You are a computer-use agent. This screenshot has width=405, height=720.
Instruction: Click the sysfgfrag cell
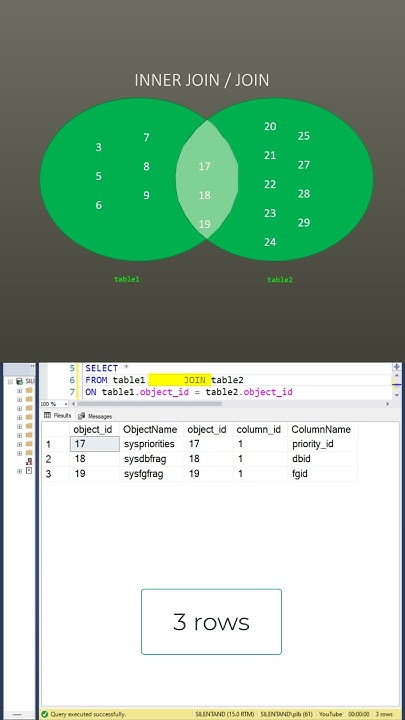coord(151,473)
